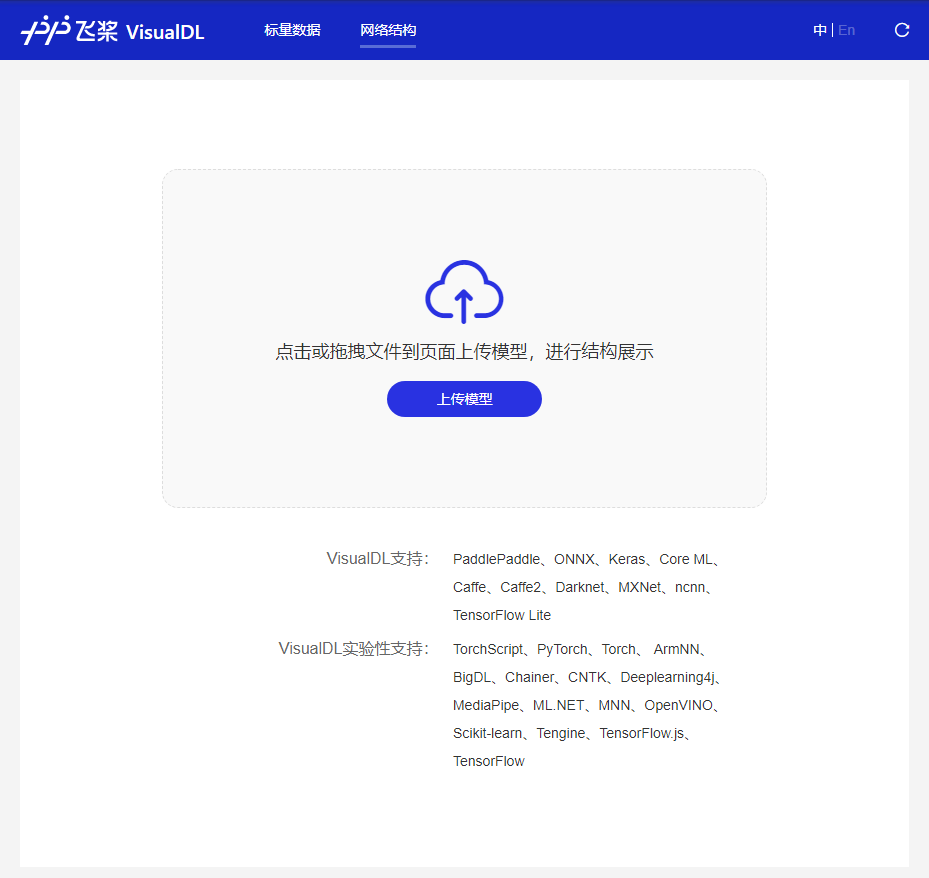Viewport: 929px width, 878px height.
Task: Click the TensorFlow Lite label in supported list
Action: [501, 615]
